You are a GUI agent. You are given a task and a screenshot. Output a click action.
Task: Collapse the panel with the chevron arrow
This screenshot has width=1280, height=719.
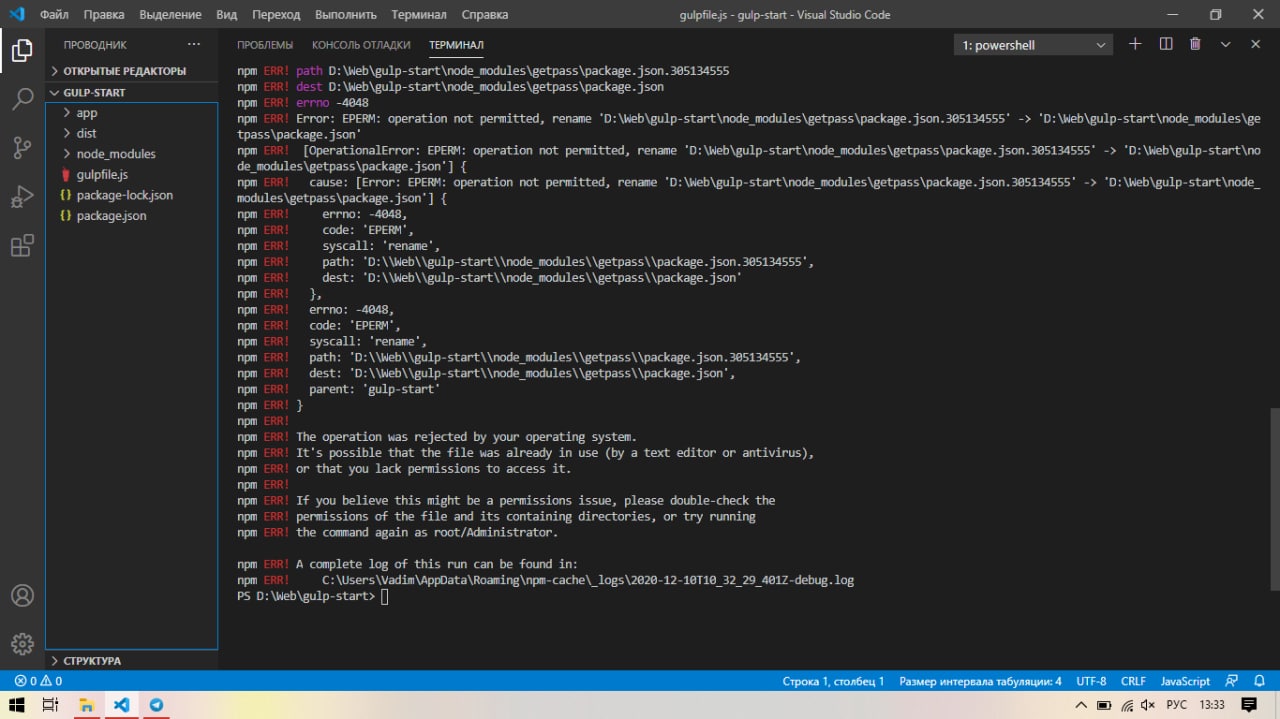(1225, 44)
